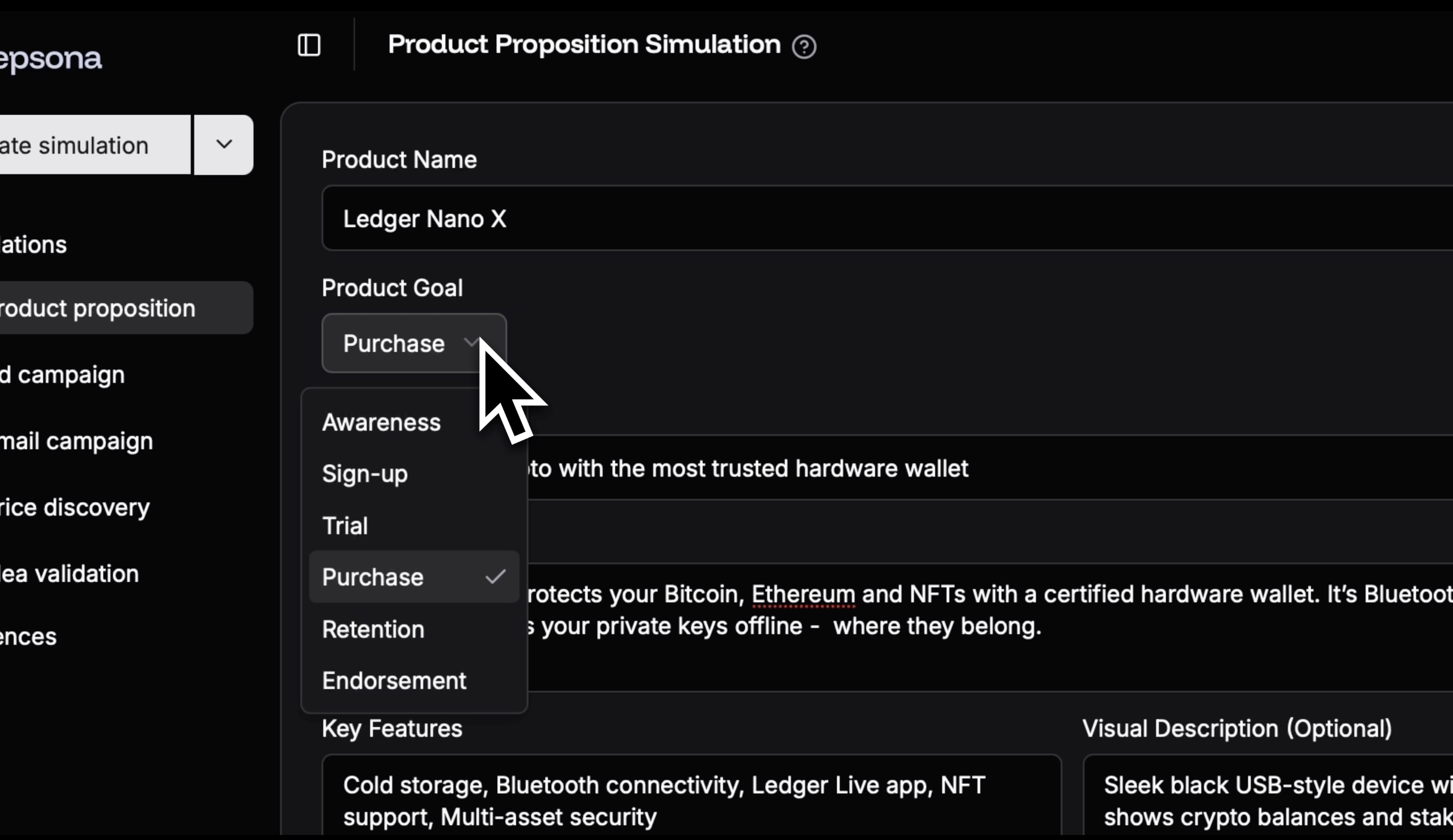Open Idea validation in sidebar
The image size is (1453, 840).
(x=69, y=574)
